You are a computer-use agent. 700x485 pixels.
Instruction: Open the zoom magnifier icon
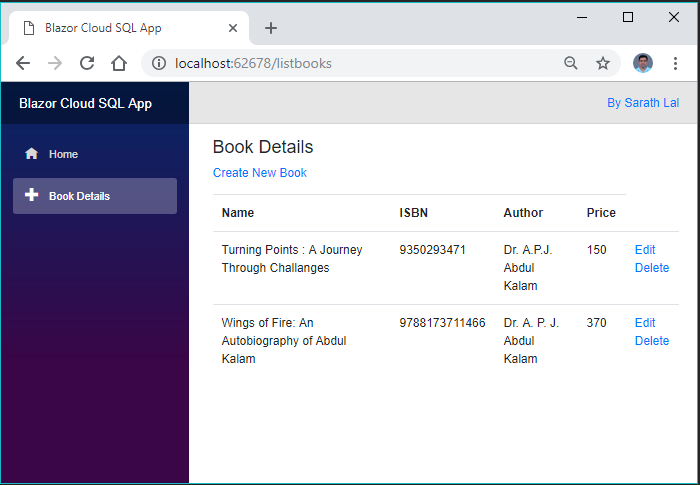pyautogui.click(x=571, y=63)
